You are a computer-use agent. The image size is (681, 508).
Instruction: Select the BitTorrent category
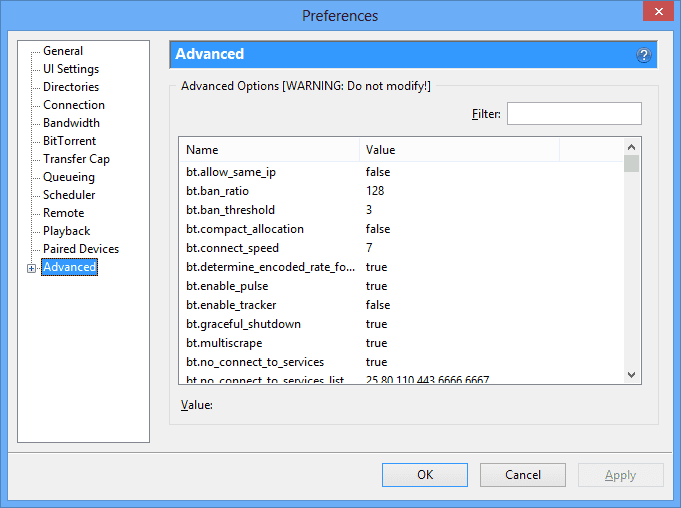click(69, 141)
